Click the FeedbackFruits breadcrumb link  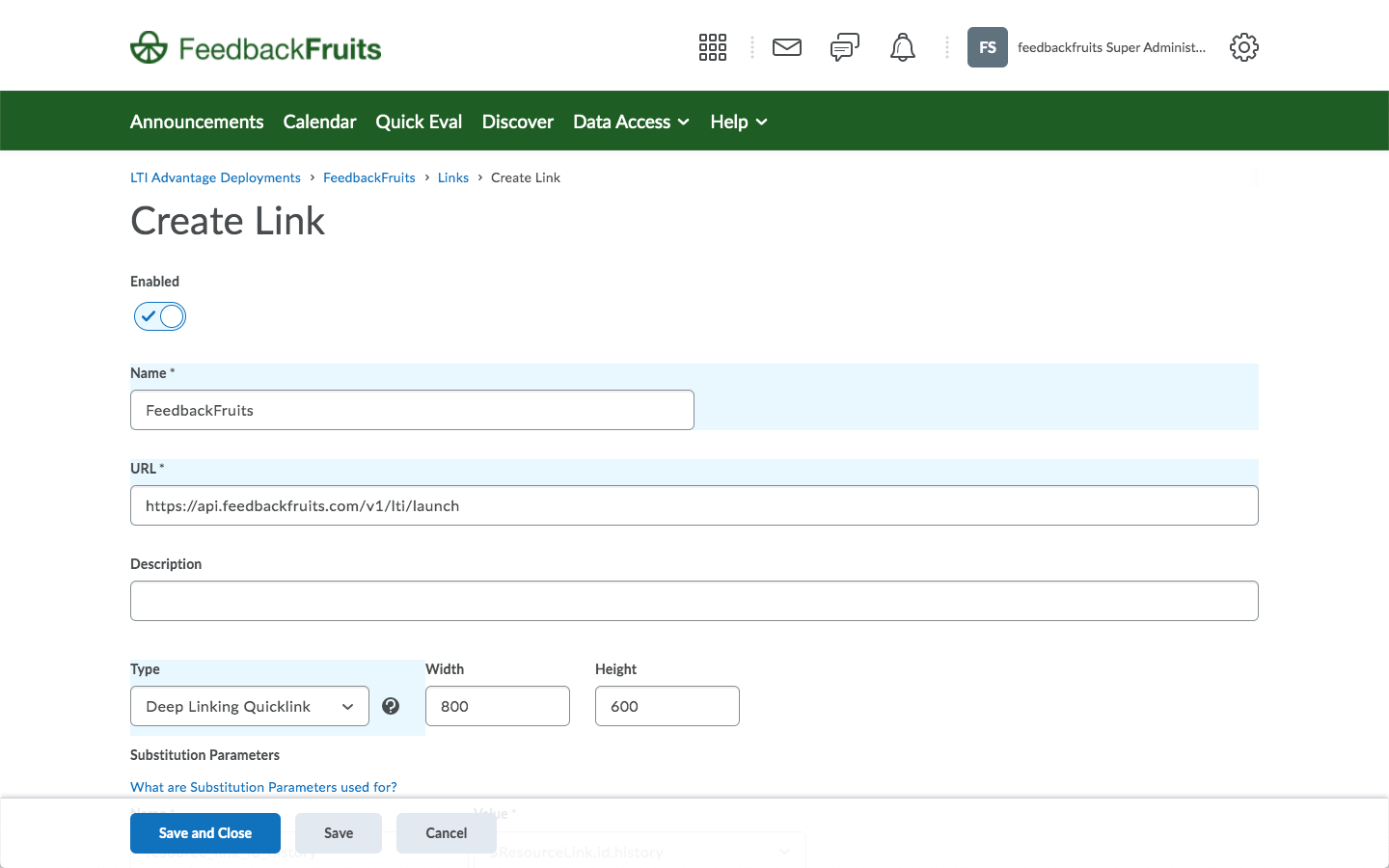pyautogui.click(x=369, y=177)
